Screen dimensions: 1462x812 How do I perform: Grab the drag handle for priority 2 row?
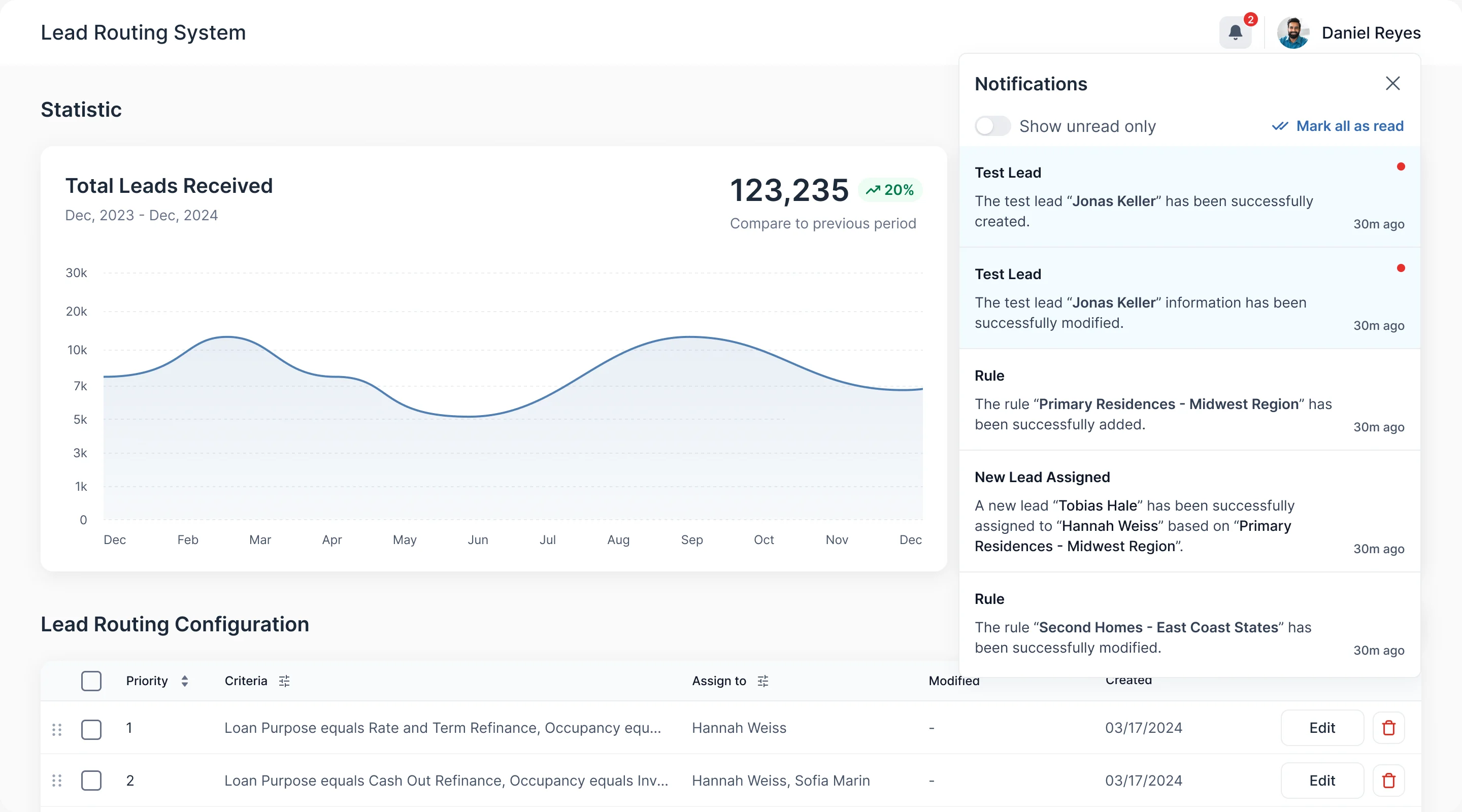coord(57,781)
